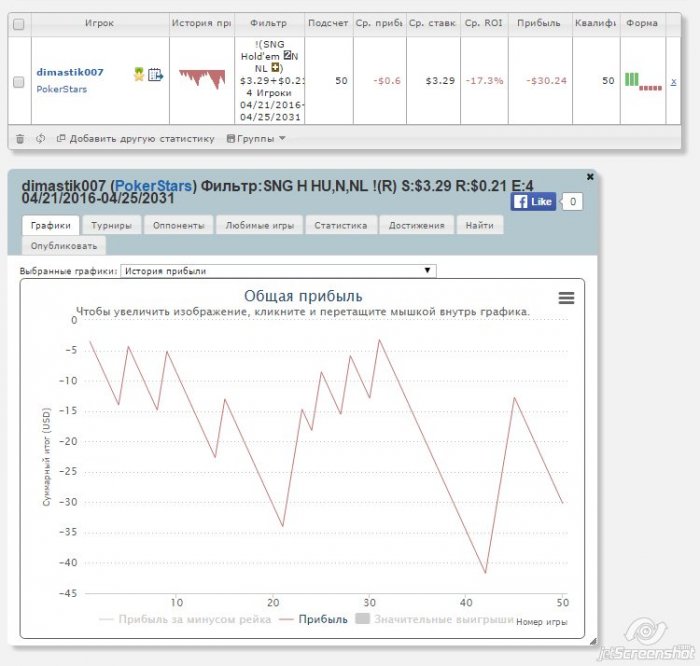Expand the Группы dropdown
The width and height of the screenshot is (700, 666).
256,139
